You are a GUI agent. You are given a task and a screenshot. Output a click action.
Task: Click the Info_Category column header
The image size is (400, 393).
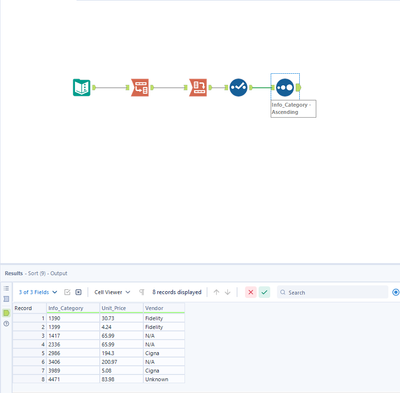coord(73,308)
